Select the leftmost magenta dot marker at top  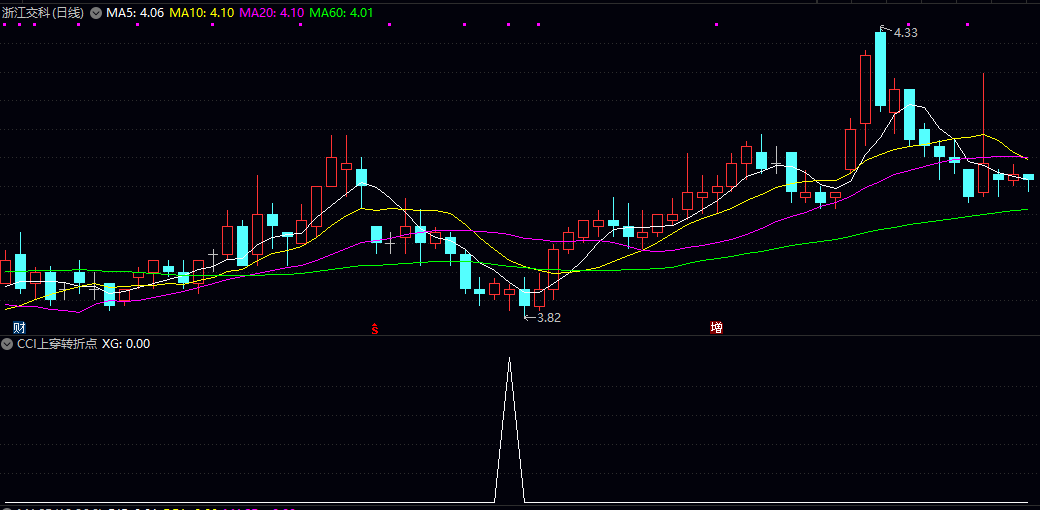coord(4,26)
